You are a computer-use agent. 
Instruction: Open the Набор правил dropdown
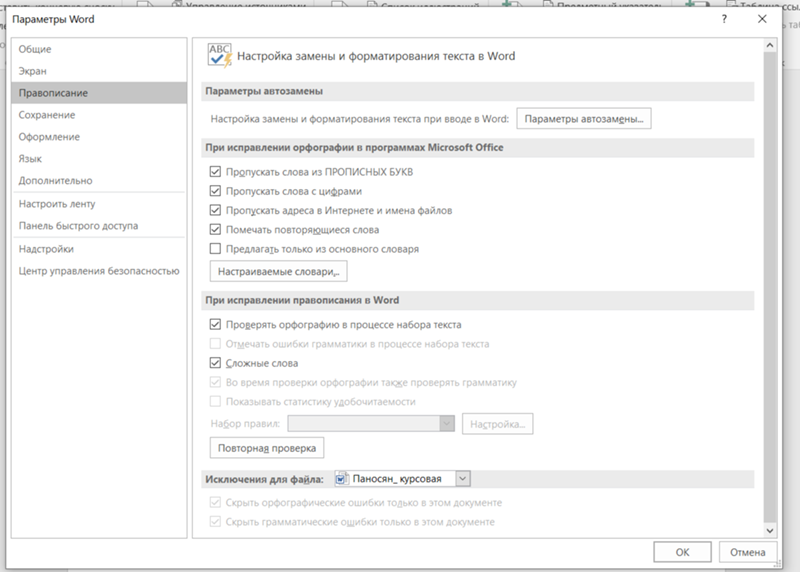tap(371, 424)
